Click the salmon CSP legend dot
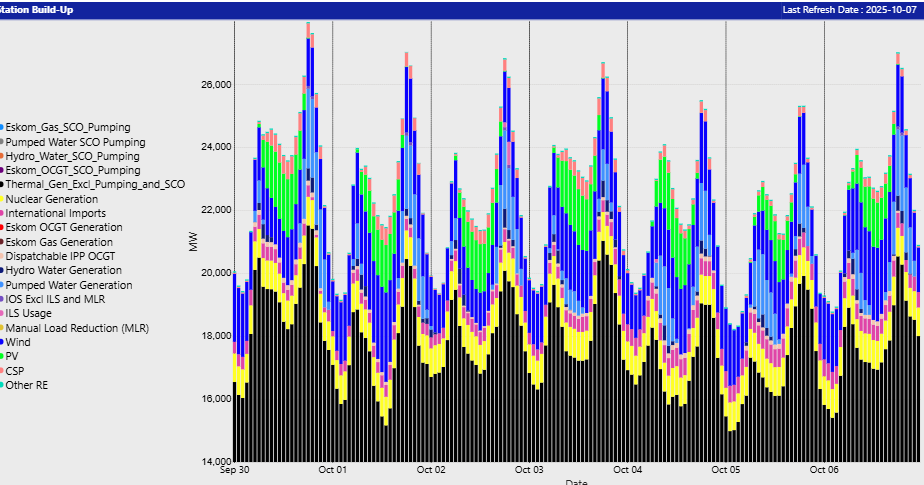924x485 pixels. [x=2, y=369]
